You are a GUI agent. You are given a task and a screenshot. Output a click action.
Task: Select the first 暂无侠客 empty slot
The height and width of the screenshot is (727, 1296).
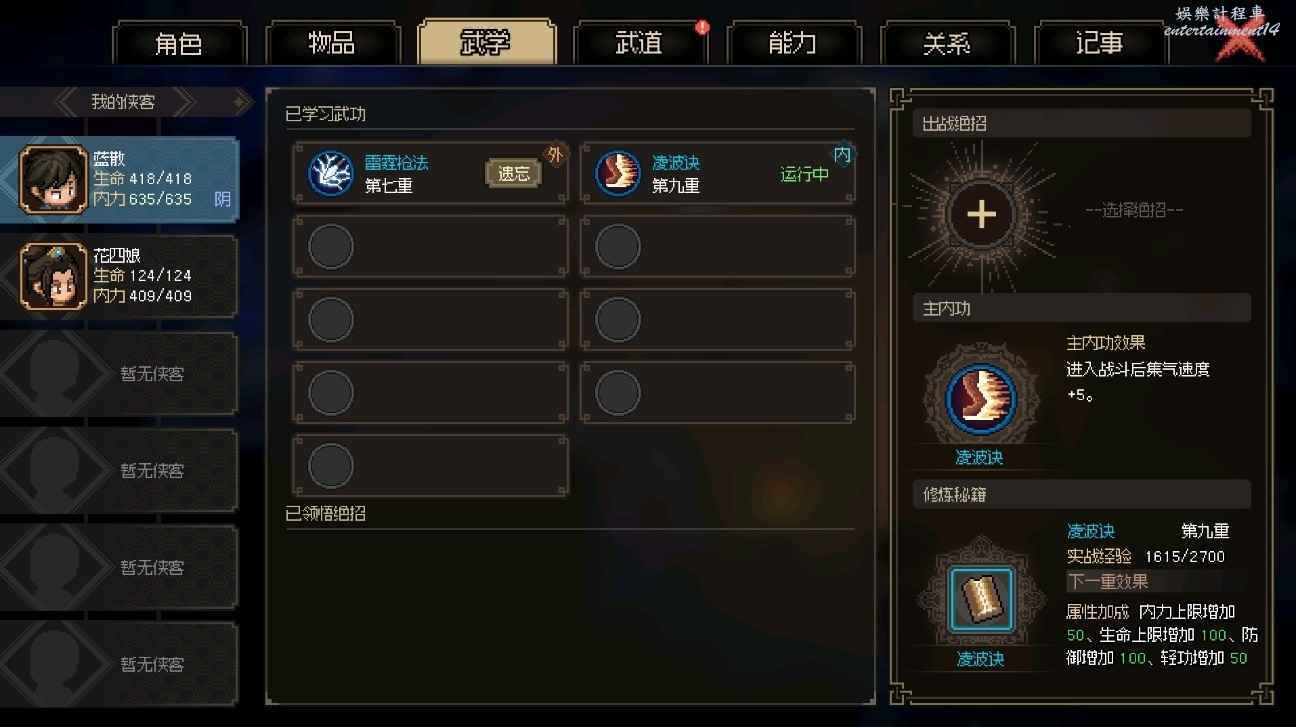pos(119,374)
